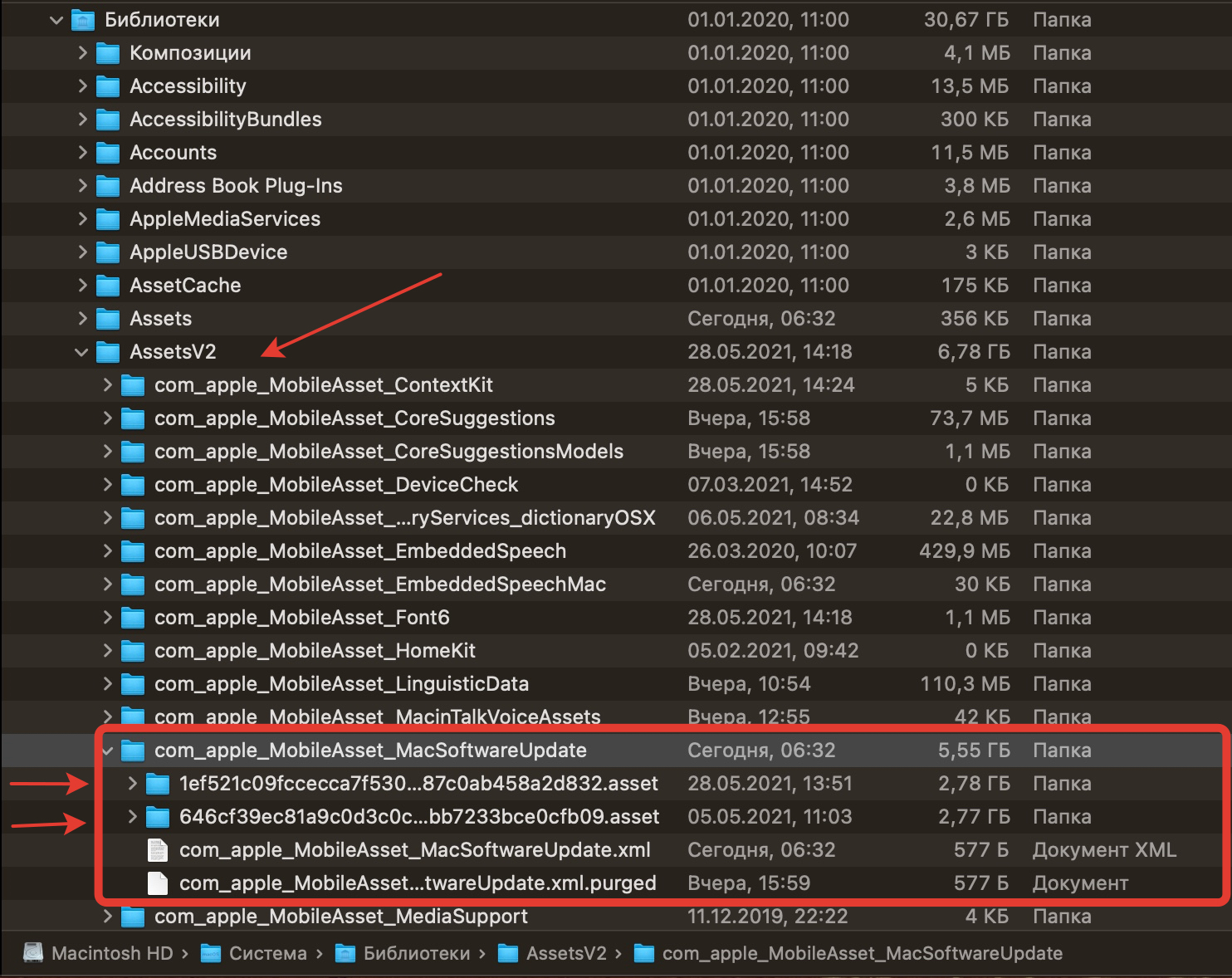This screenshot has width=1232, height=978.
Task: Click the Font6 folder icon
Action: (133, 618)
